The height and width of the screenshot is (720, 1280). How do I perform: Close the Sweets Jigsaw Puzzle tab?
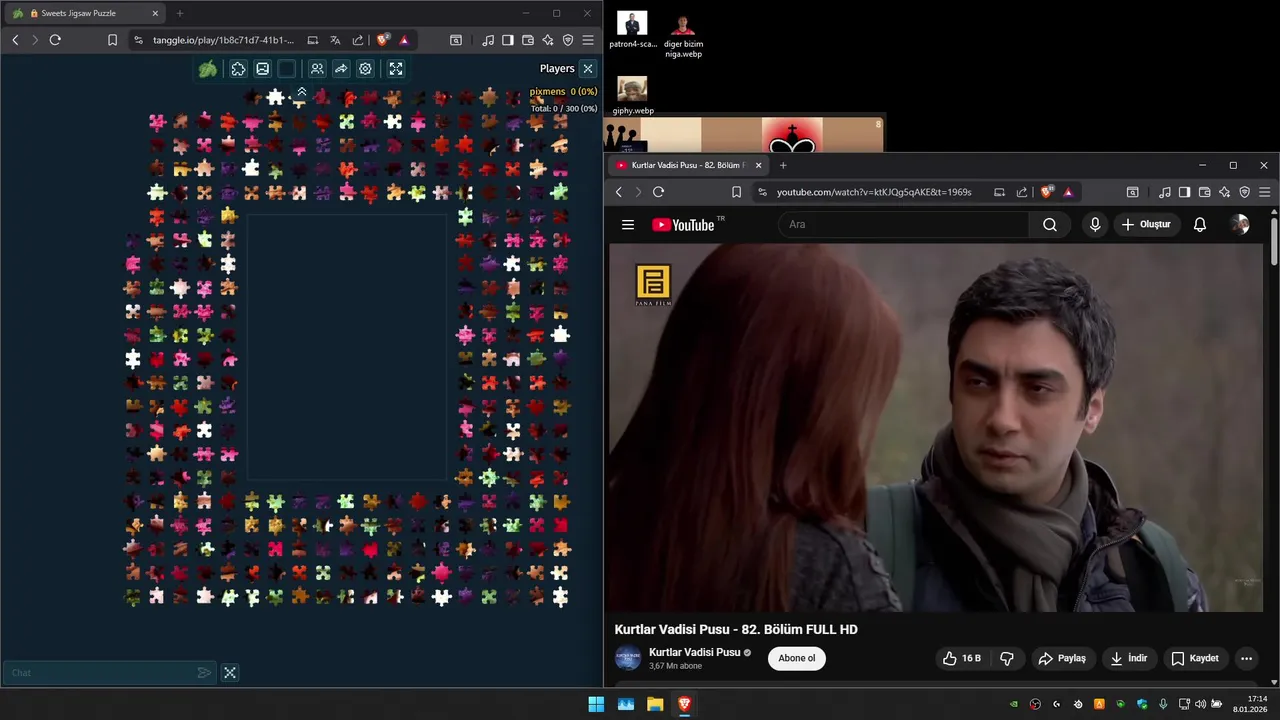click(x=155, y=14)
